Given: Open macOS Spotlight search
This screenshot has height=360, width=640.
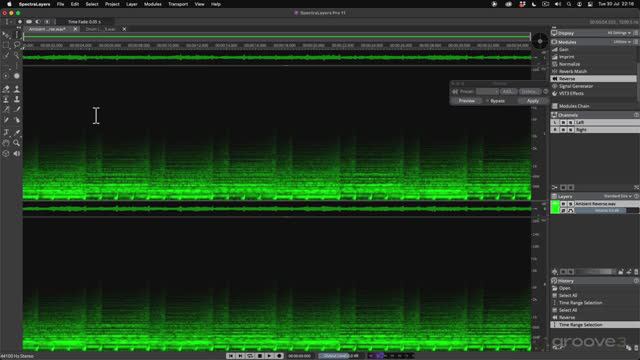Looking at the screenshot, I should (569, 4).
